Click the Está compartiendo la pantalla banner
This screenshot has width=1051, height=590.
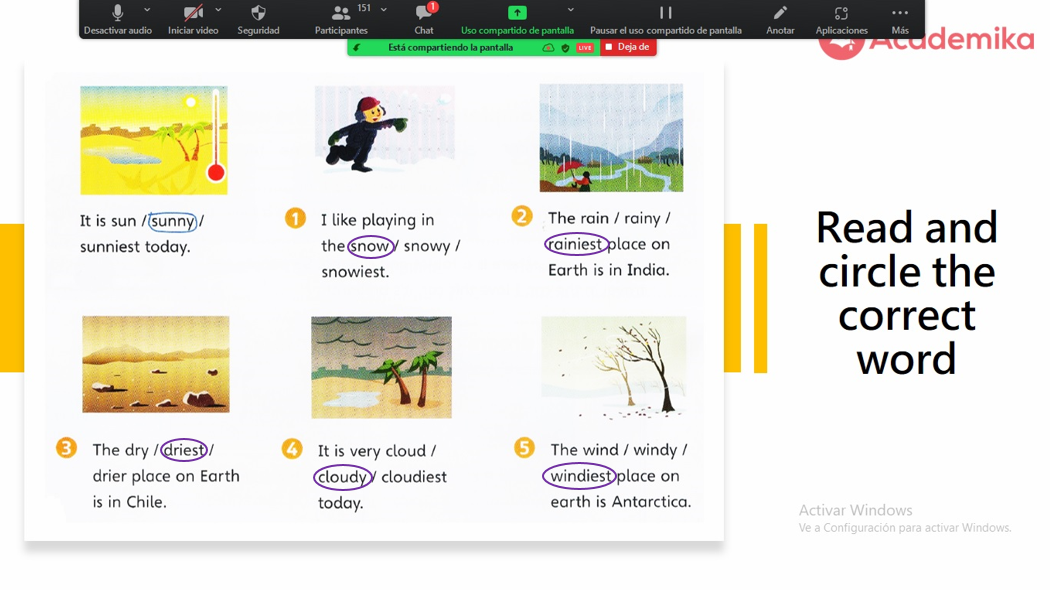pyautogui.click(x=450, y=48)
